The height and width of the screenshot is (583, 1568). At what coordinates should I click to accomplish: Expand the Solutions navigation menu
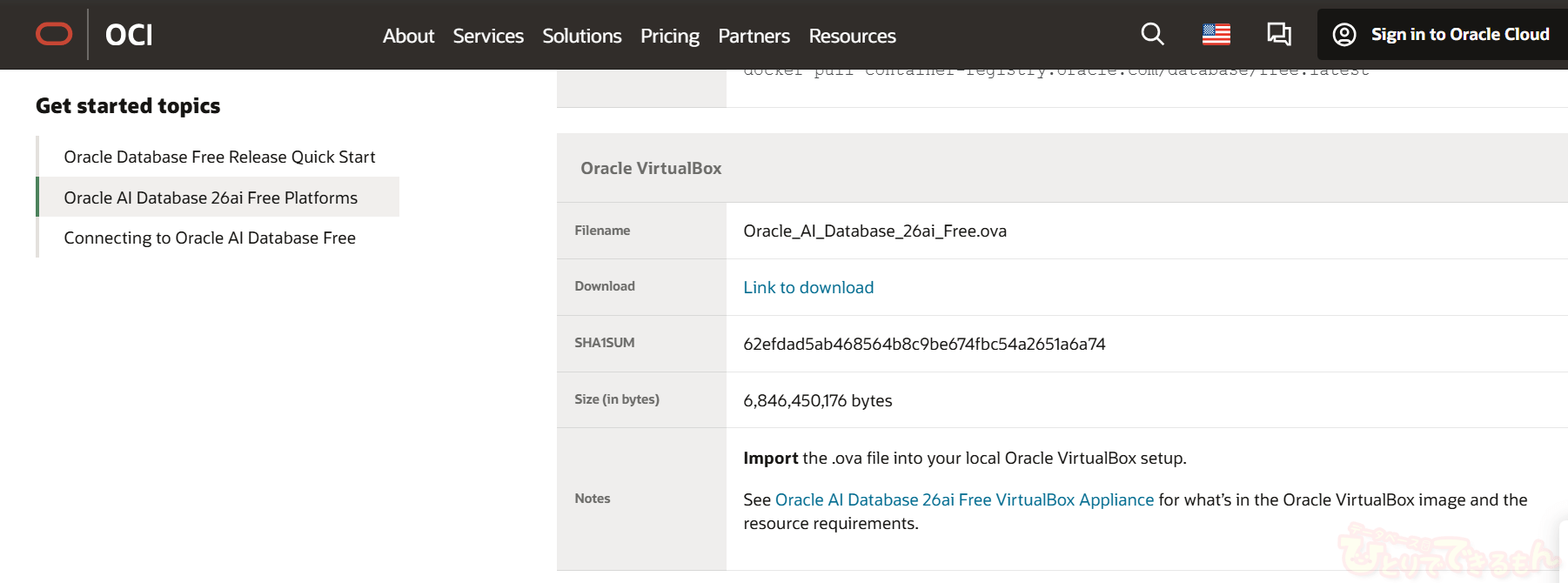(x=582, y=36)
